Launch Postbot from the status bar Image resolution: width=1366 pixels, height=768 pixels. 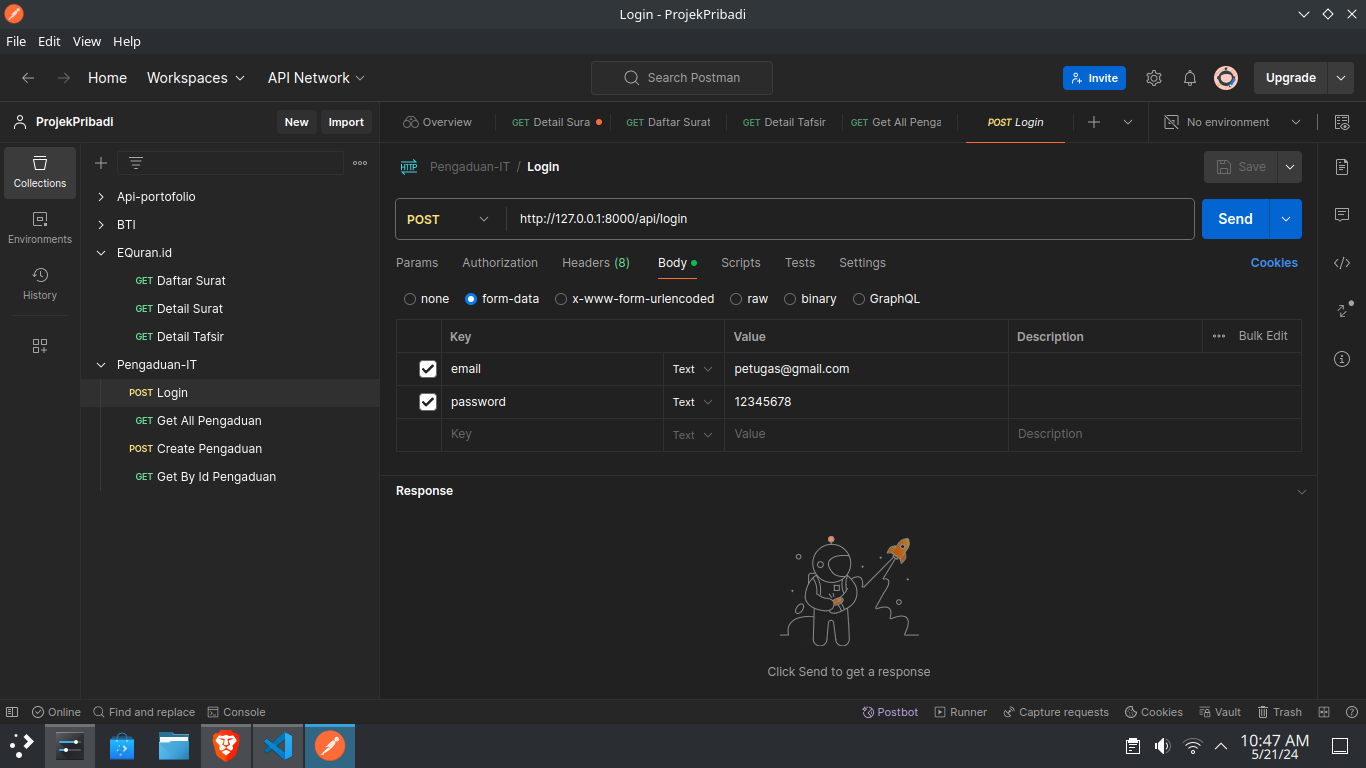pos(889,711)
